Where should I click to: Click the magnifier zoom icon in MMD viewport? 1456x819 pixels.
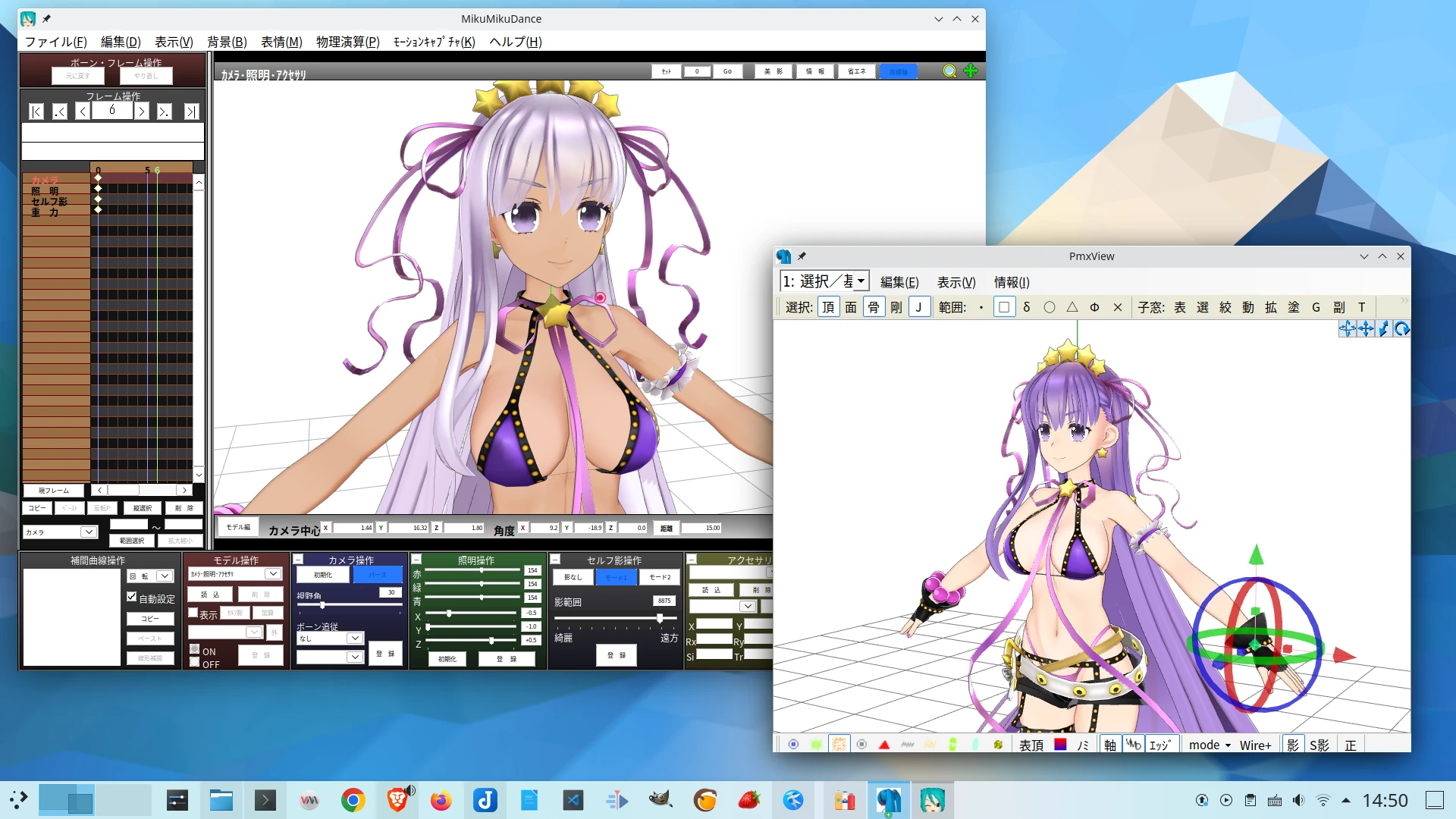pyautogui.click(x=949, y=71)
